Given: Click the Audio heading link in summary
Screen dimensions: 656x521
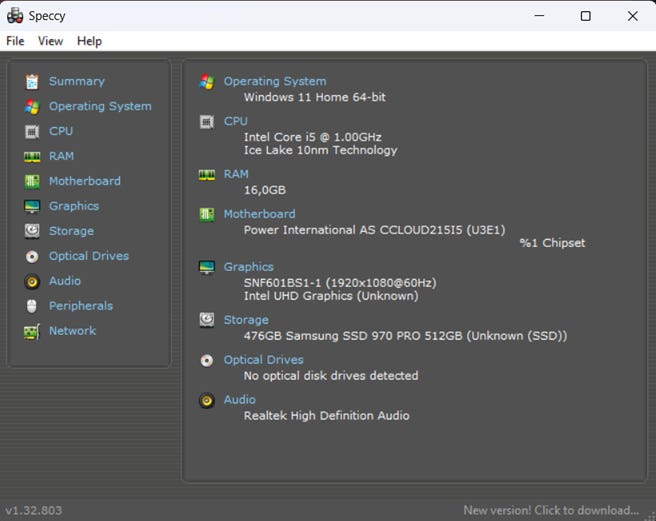Looking at the screenshot, I should pyautogui.click(x=239, y=400).
